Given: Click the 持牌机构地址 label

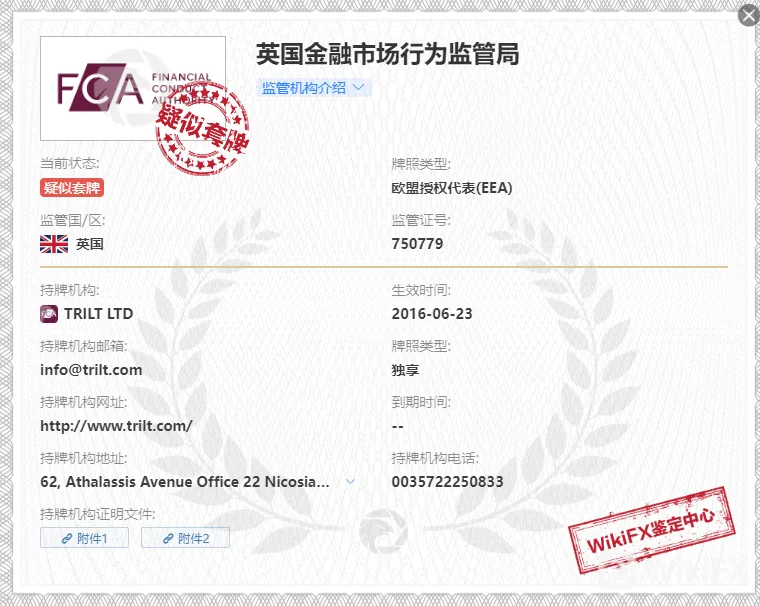Looking at the screenshot, I should click(x=84, y=458).
